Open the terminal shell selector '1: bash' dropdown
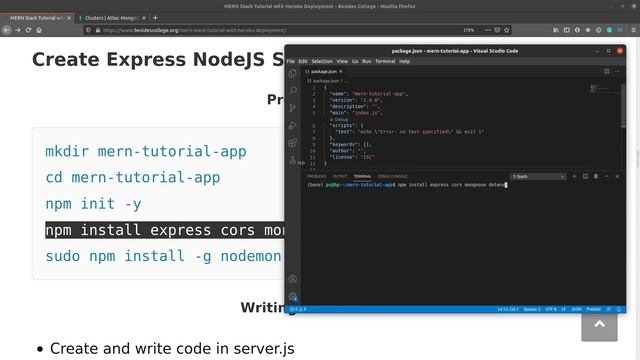The height and width of the screenshot is (360, 640). click(x=538, y=176)
